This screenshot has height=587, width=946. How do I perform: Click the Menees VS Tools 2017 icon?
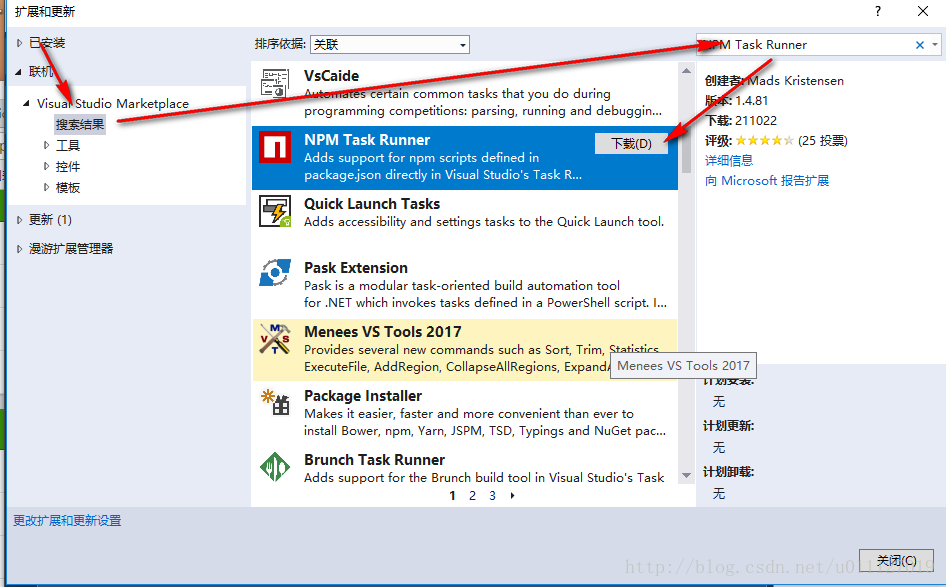pos(275,338)
